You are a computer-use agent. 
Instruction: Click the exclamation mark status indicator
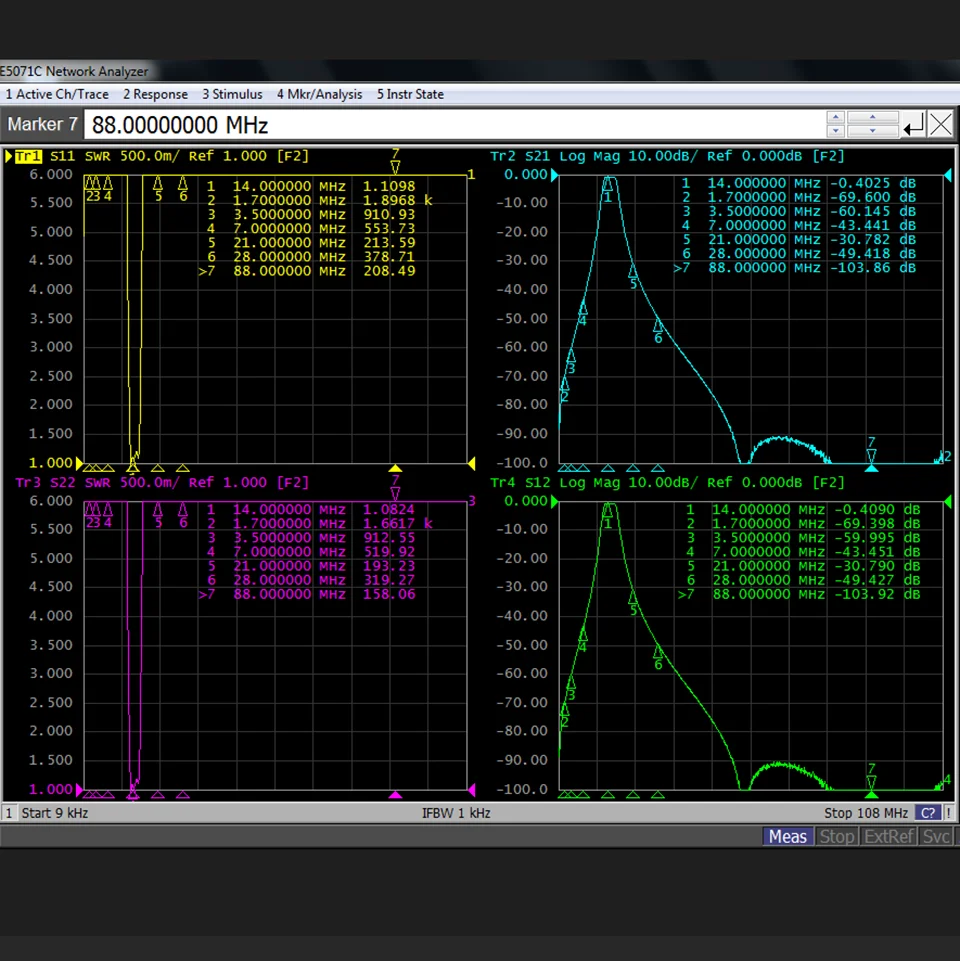948,813
